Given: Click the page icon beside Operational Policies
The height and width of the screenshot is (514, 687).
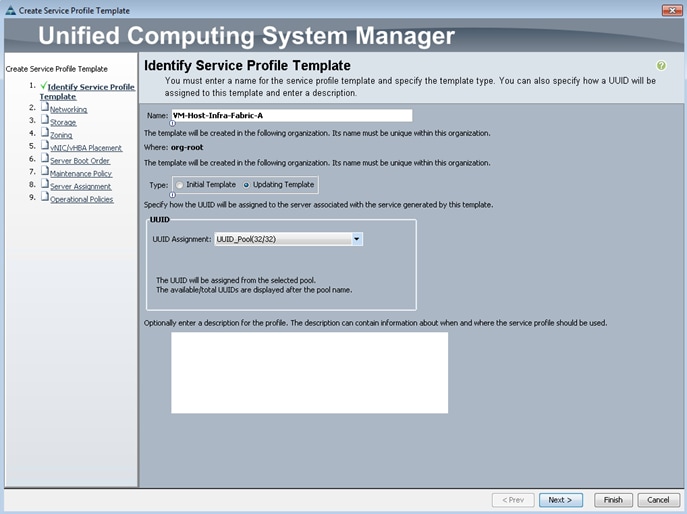Looking at the screenshot, I should pos(45,196).
